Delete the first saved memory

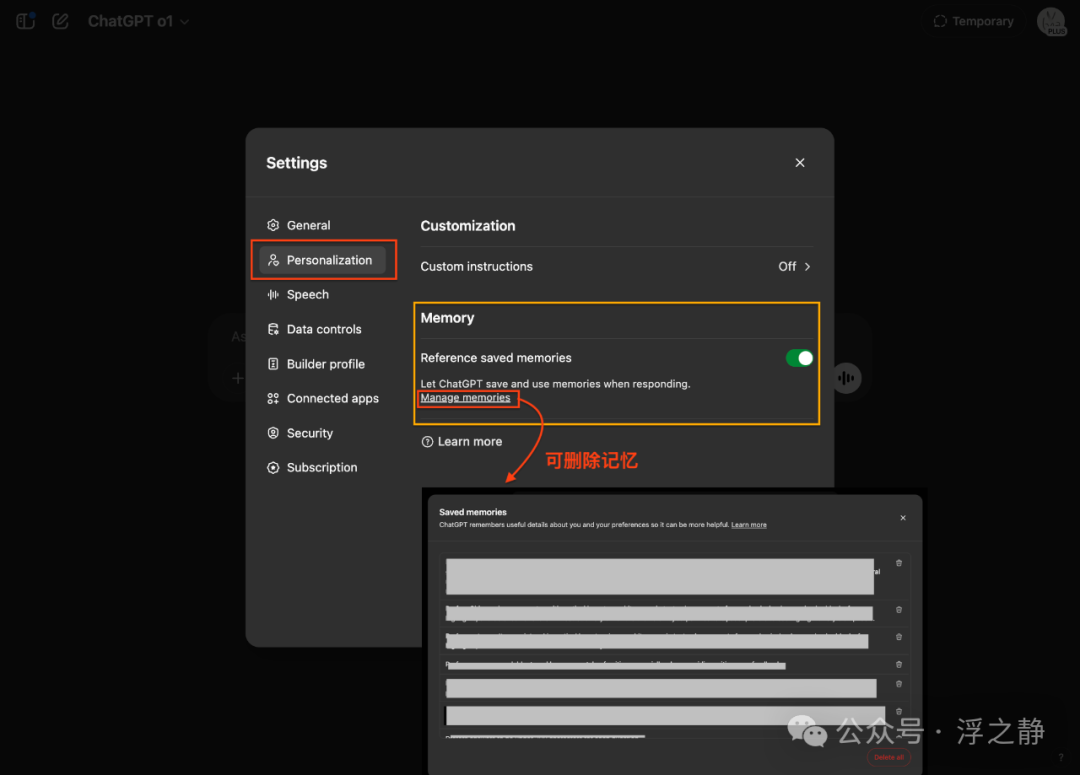pyautogui.click(x=898, y=563)
